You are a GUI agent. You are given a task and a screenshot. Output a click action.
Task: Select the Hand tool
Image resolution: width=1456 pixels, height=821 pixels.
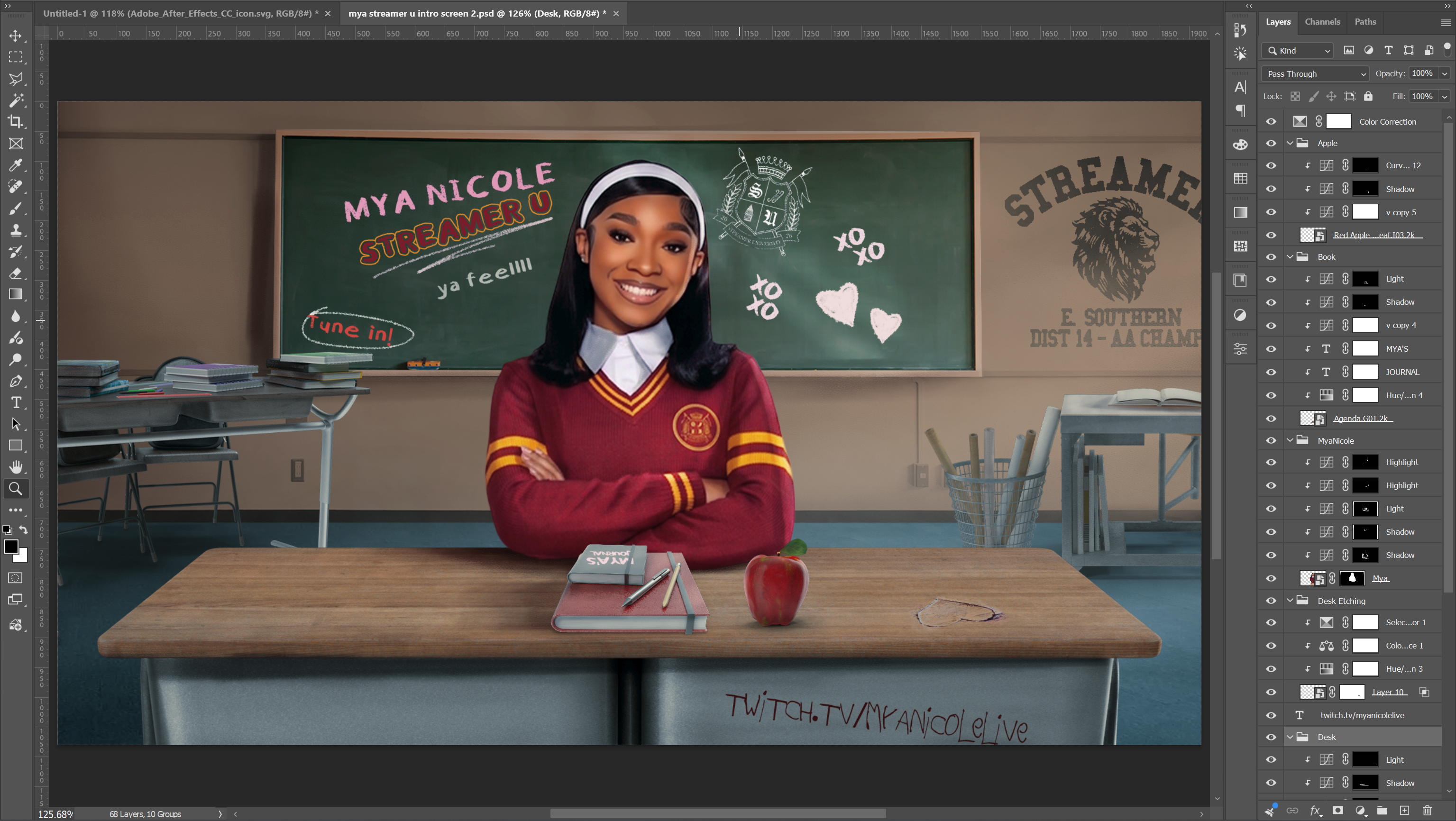(x=15, y=467)
